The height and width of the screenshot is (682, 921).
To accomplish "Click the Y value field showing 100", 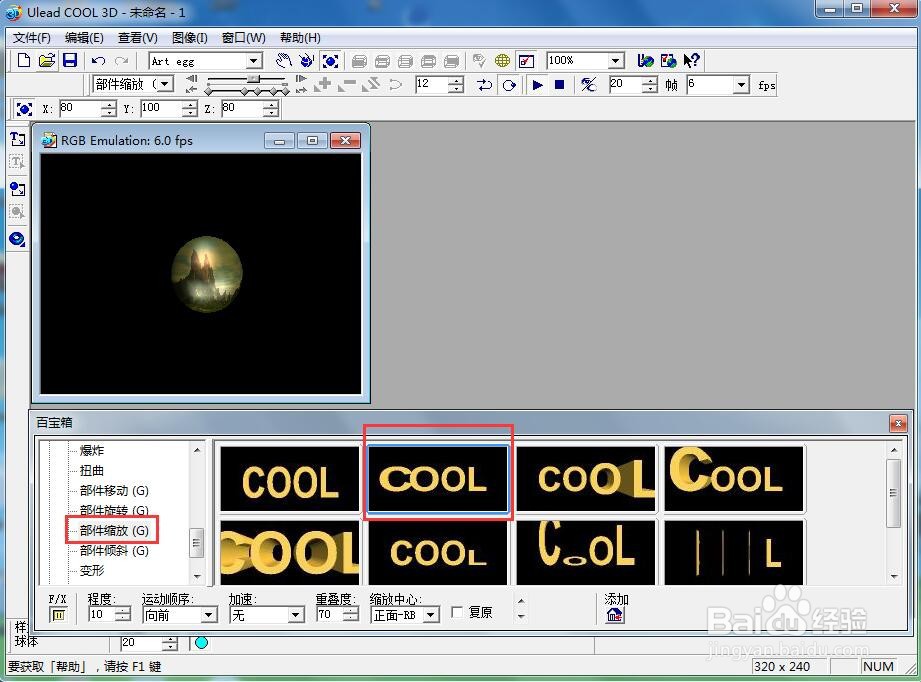I will 161,109.
